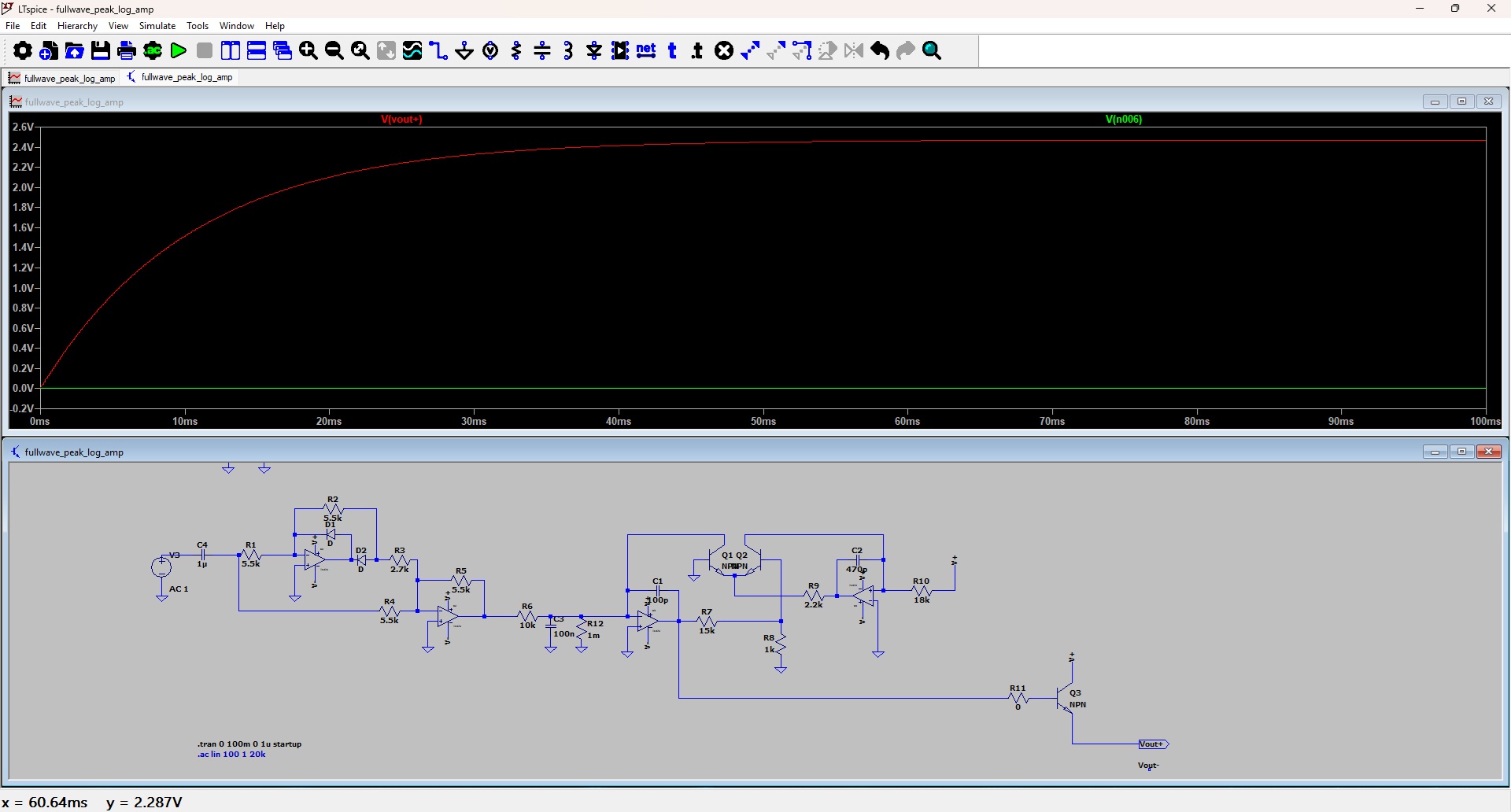The image size is (1511, 812).
Task: Click the Vout+ output port label
Action: tap(1152, 744)
